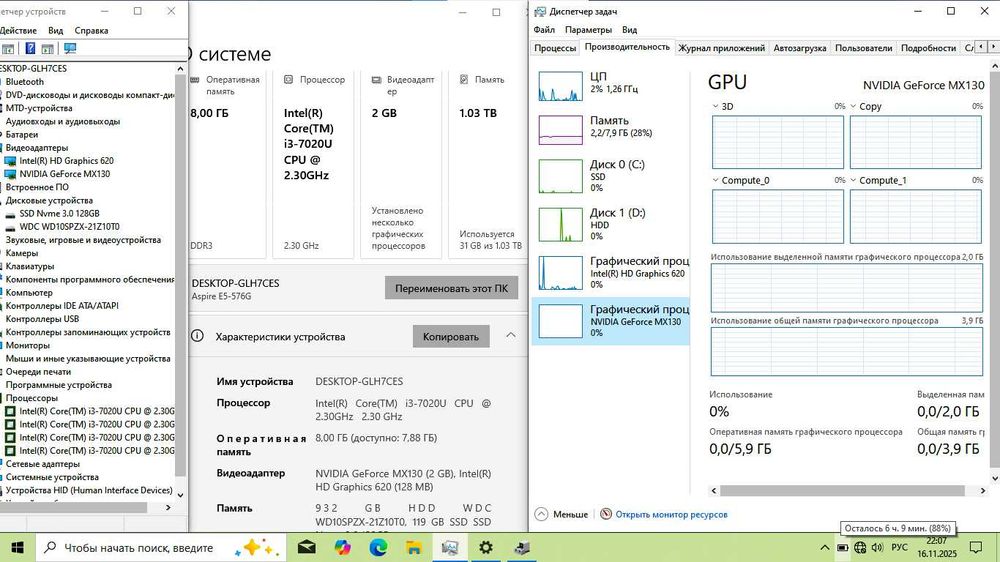Viewport: 1000px width, 562px height.
Task: Switch to the Пользователи tab
Action: click(x=864, y=48)
